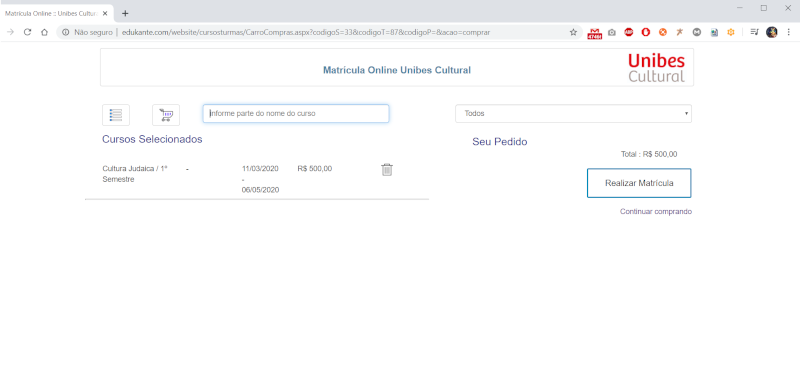Click the Realizar Matrícula button
800x373 pixels.
click(x=639, y=183)
